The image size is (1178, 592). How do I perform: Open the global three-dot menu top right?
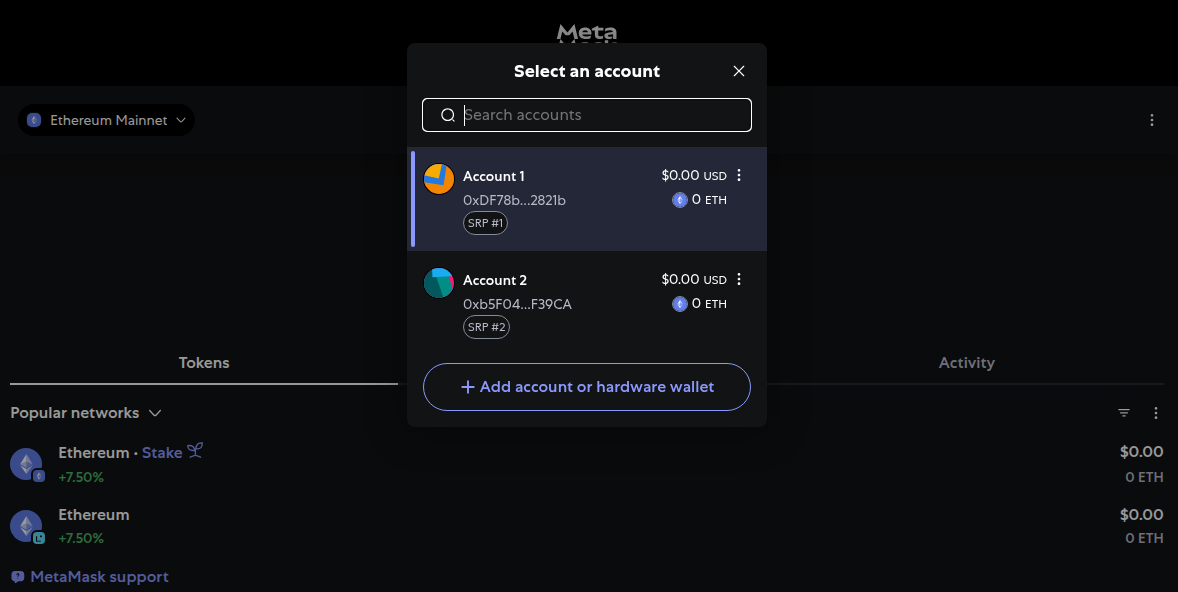1152,119
